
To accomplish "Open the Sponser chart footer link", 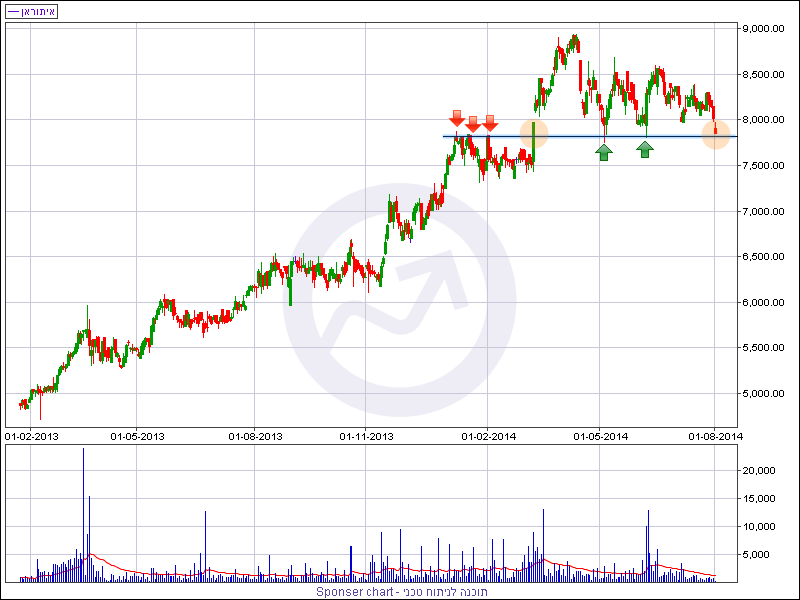I will (x=402, y=592).
